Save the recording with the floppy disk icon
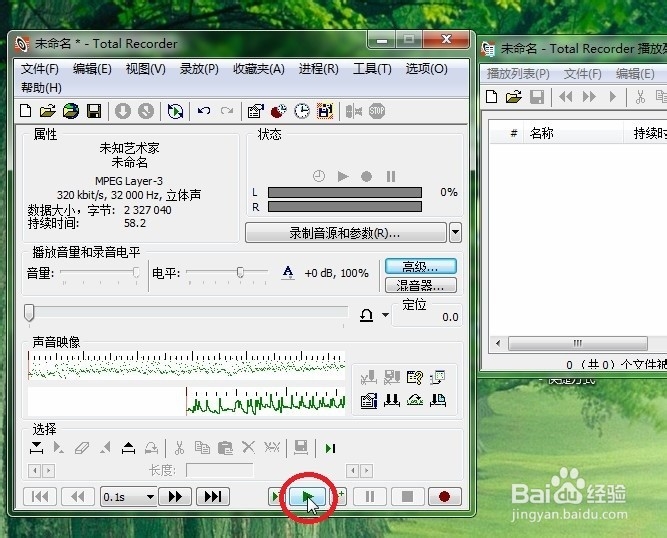 pos(94,111)
